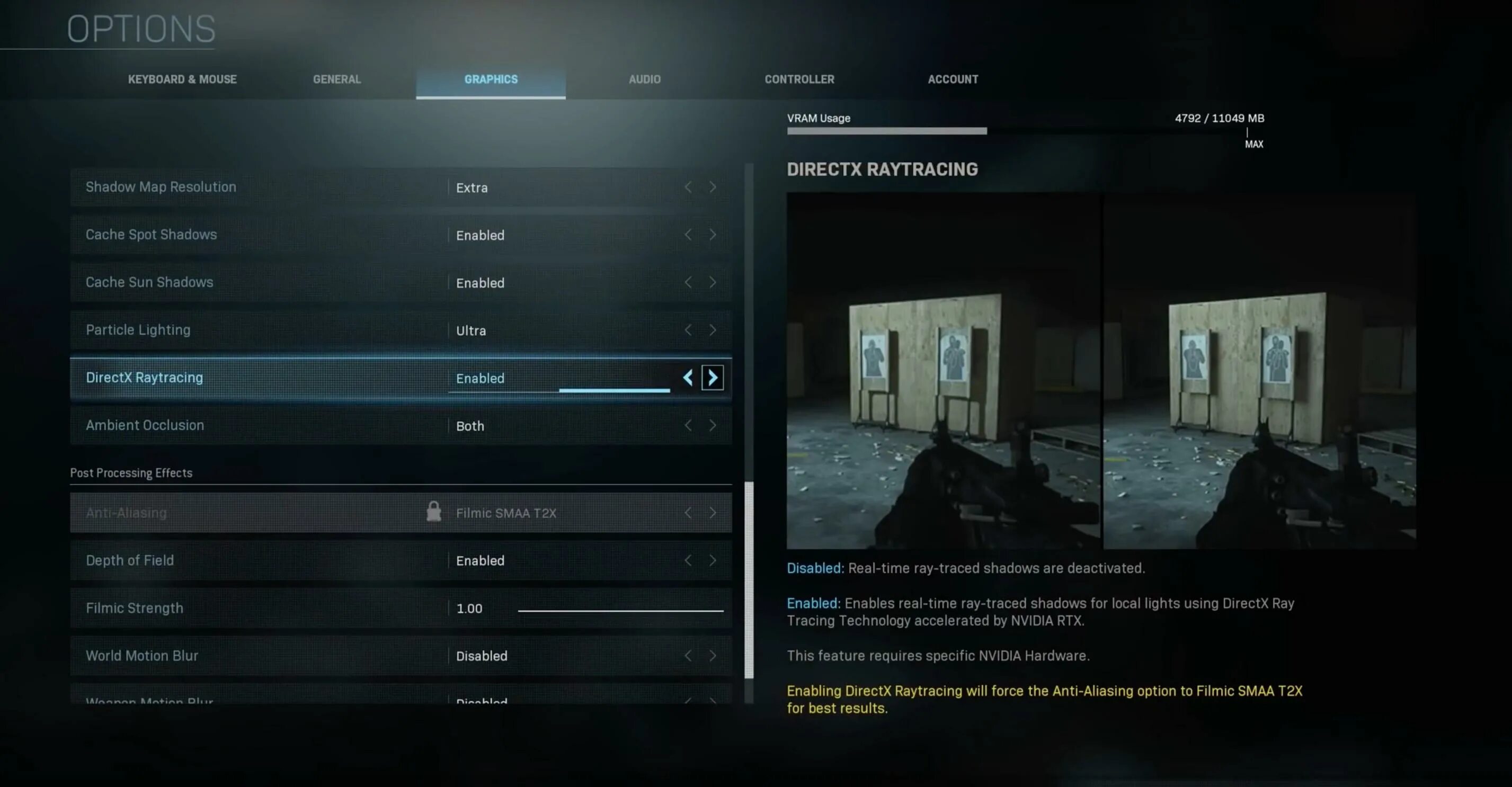Click the left arrow icon for Depth of Field

point(688,560)
